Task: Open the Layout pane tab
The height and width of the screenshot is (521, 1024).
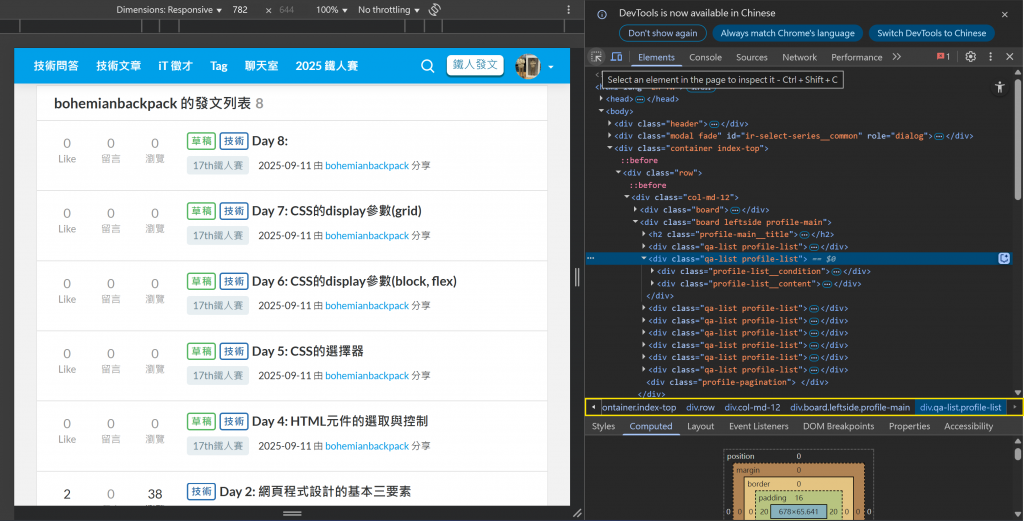Action: [x=700, y=426]
